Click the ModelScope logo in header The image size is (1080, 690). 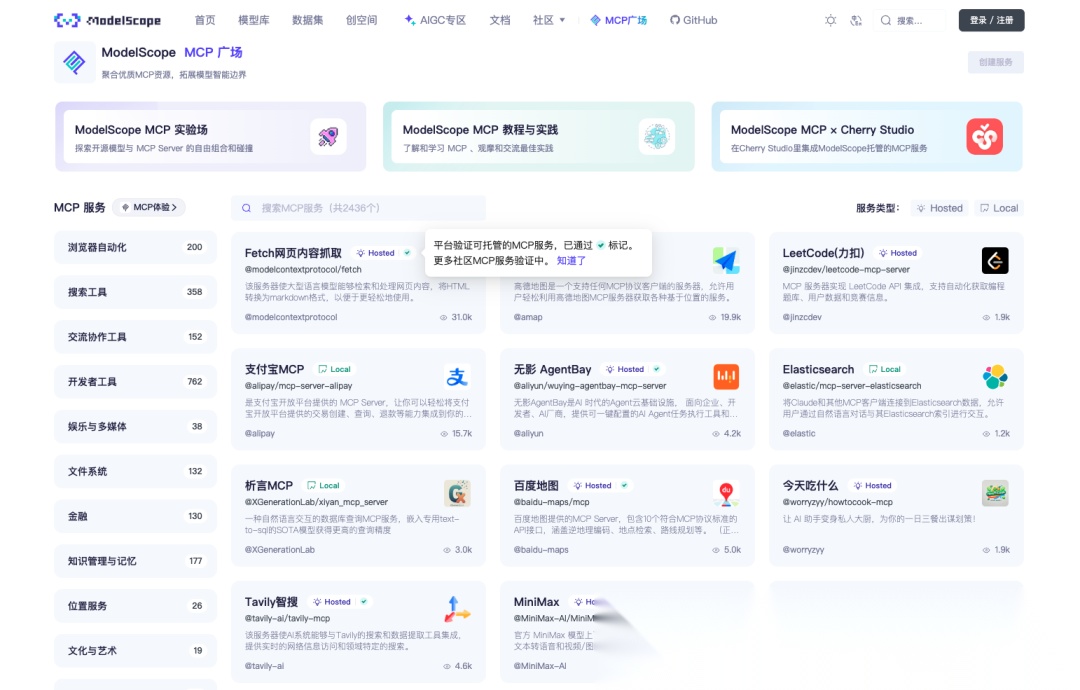coord(107,21)
